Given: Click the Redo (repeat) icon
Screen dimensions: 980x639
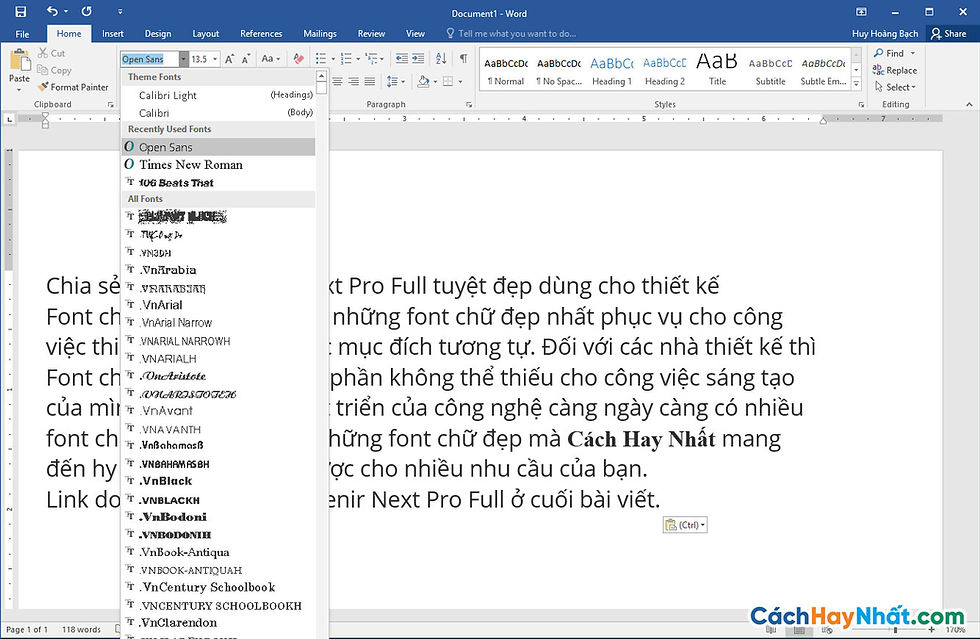Looking at the screenshot, I should click(x=87, y=11).
